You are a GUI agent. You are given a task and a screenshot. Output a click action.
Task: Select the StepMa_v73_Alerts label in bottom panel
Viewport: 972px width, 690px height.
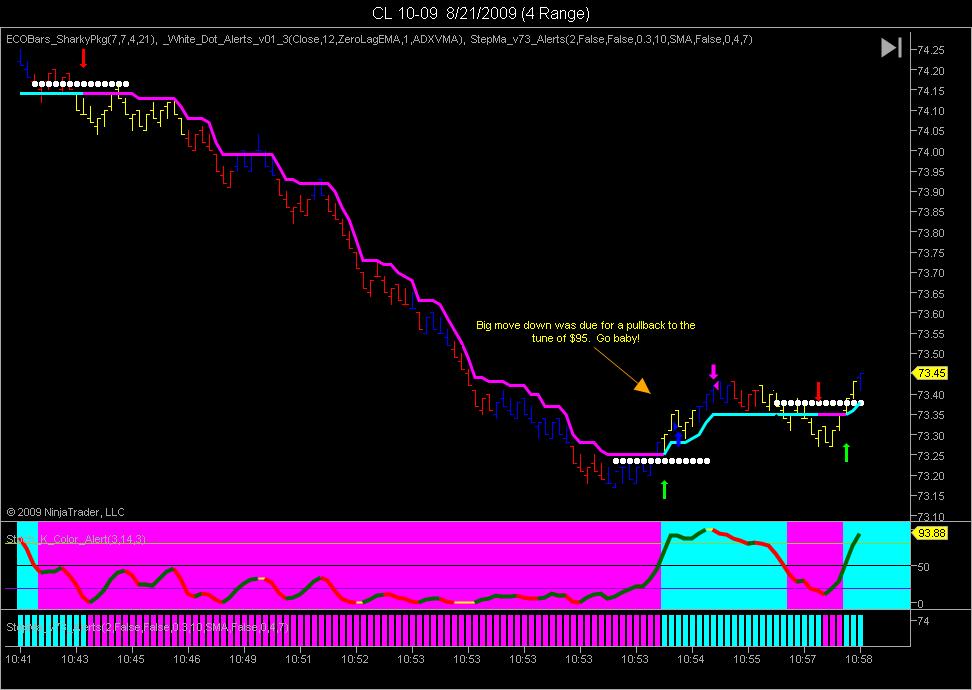click(148, 627)
